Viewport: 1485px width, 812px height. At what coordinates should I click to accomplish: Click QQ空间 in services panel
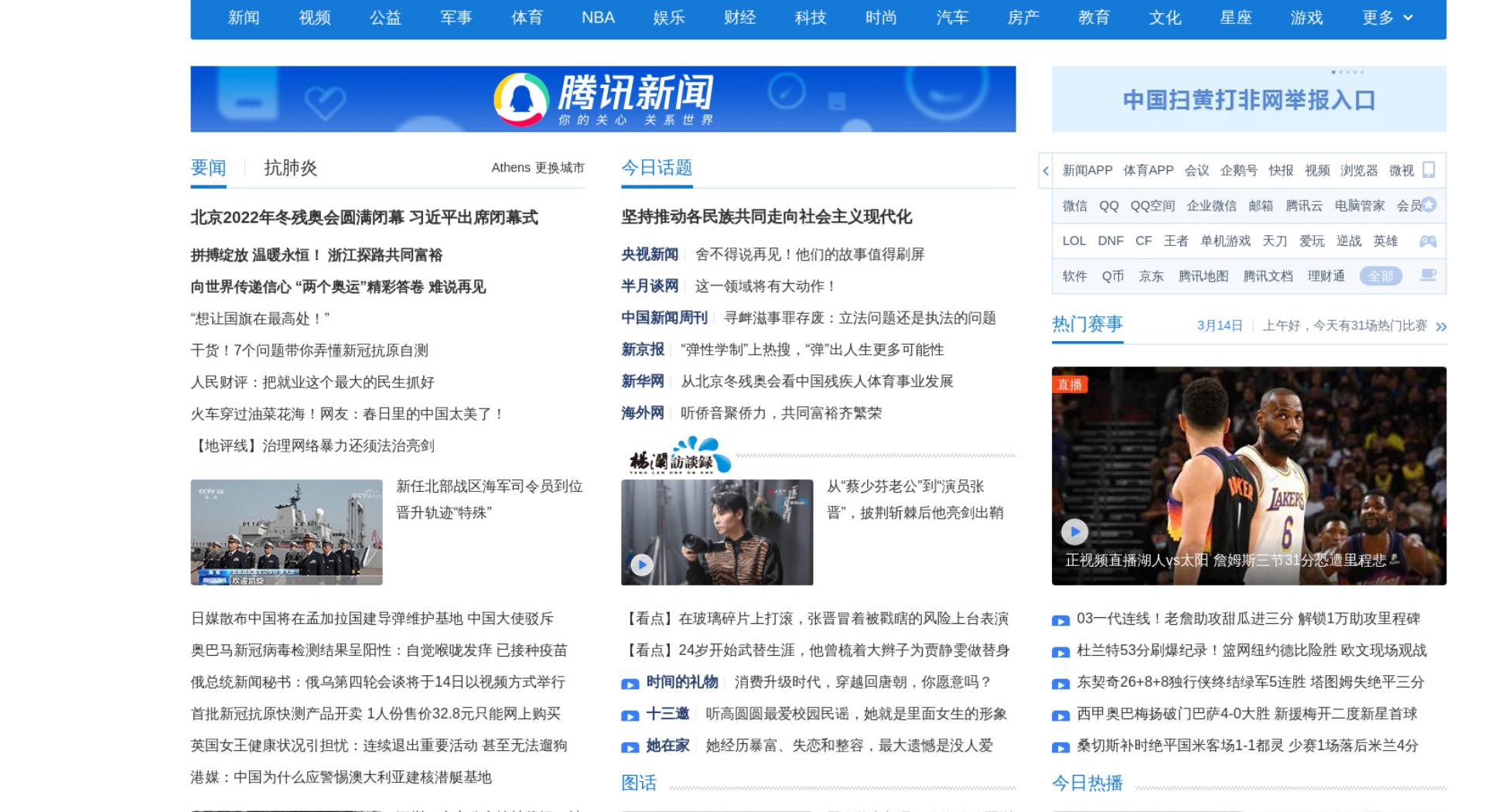tap(1152, 206)
